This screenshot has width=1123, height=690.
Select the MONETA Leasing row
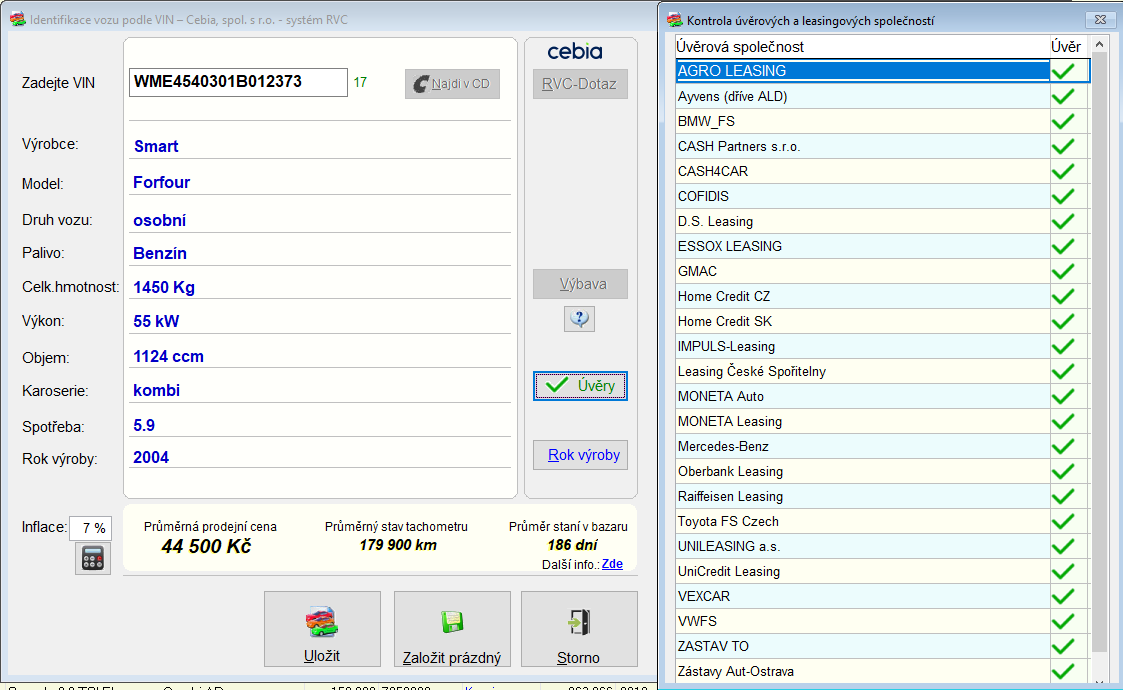(x=882, y=421)
